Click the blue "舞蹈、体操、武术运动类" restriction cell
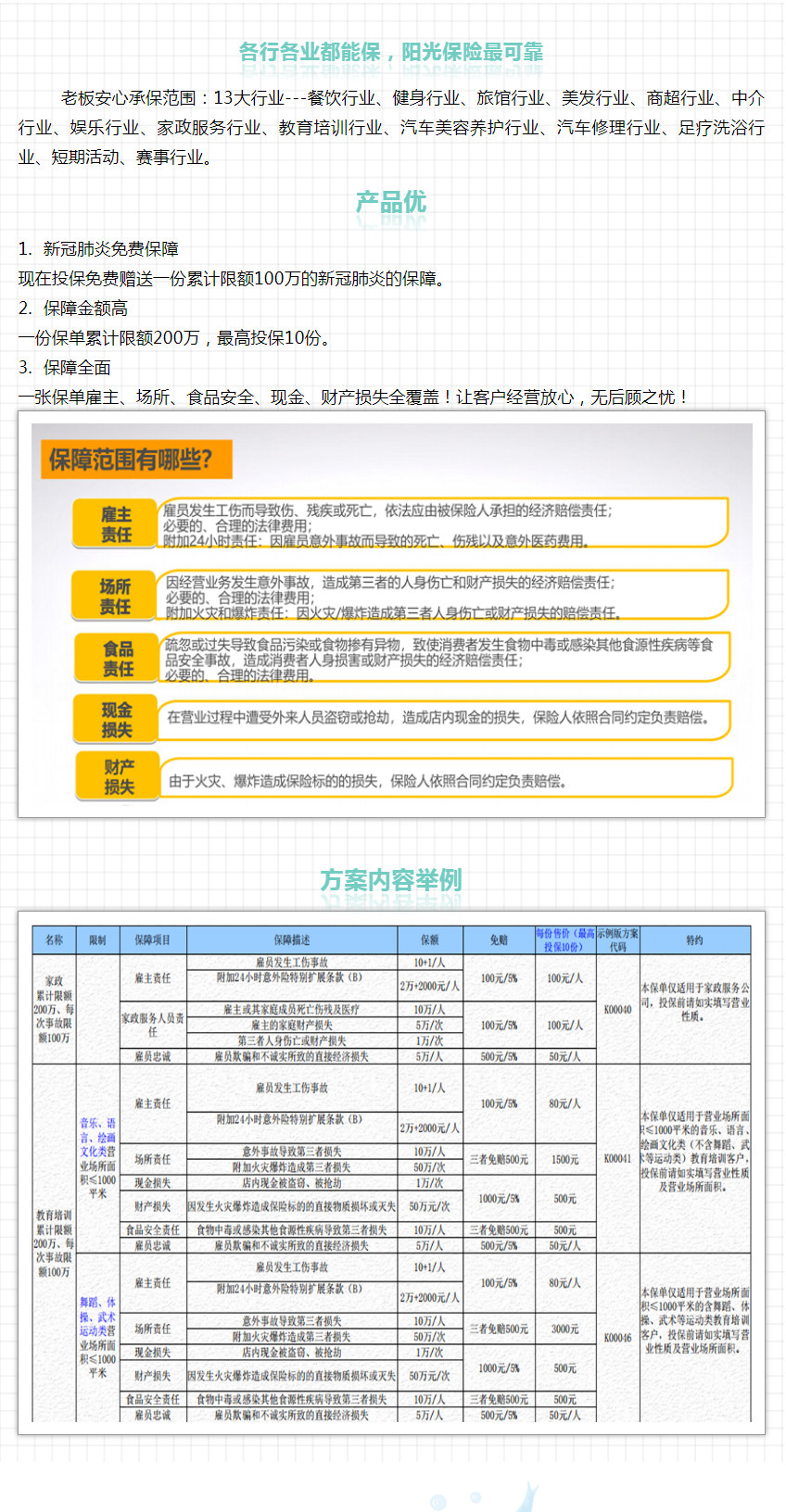786x1512 pixels. tap(98, 1338)
